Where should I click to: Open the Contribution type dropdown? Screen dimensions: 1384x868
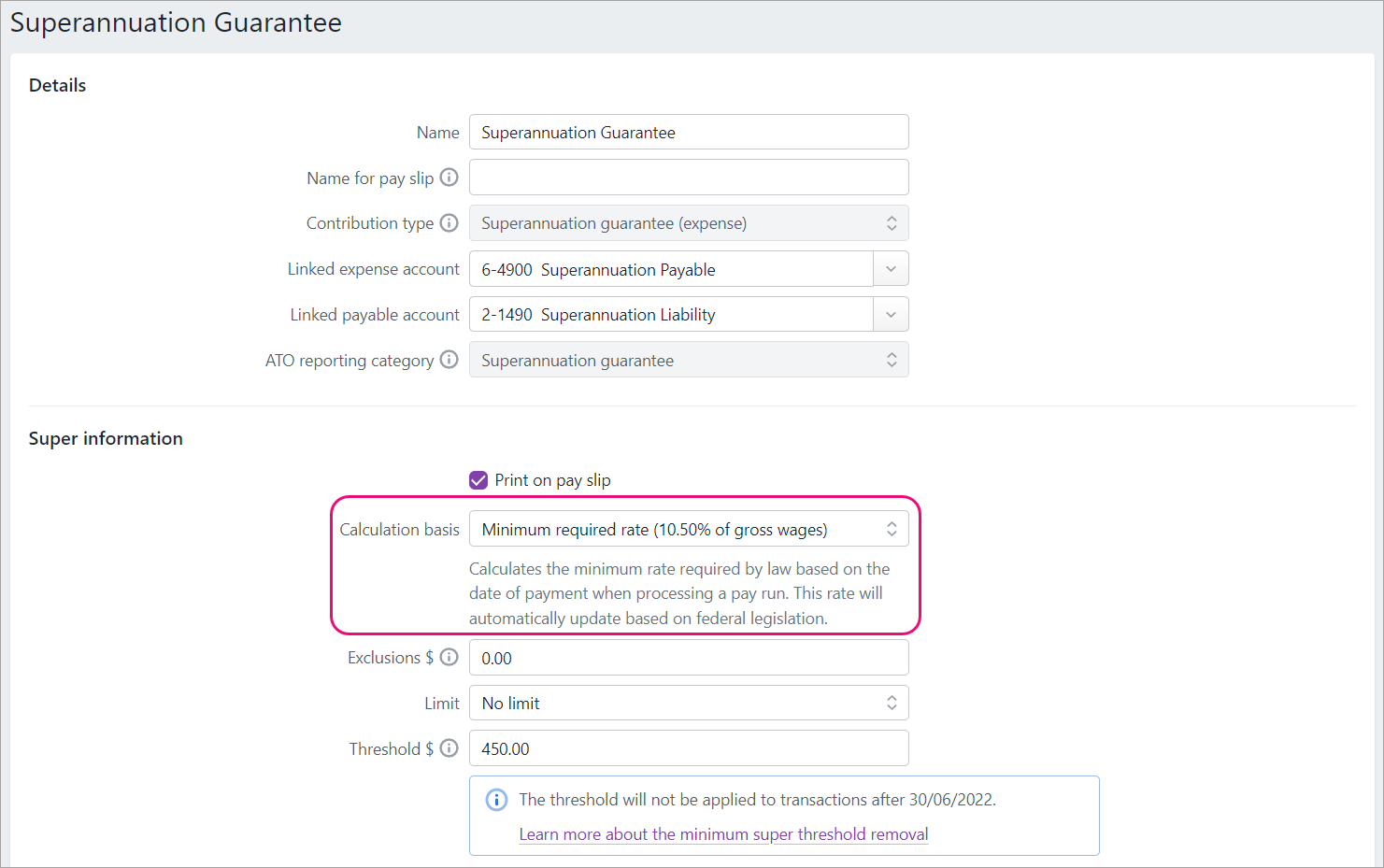coord(689,223)
